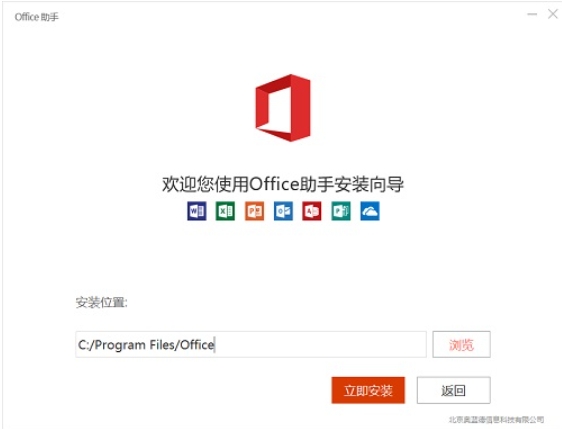The height and width of the screenshot is (429, 562).
Task: Start installation with 立即安装 button
Action: (368, 390)
